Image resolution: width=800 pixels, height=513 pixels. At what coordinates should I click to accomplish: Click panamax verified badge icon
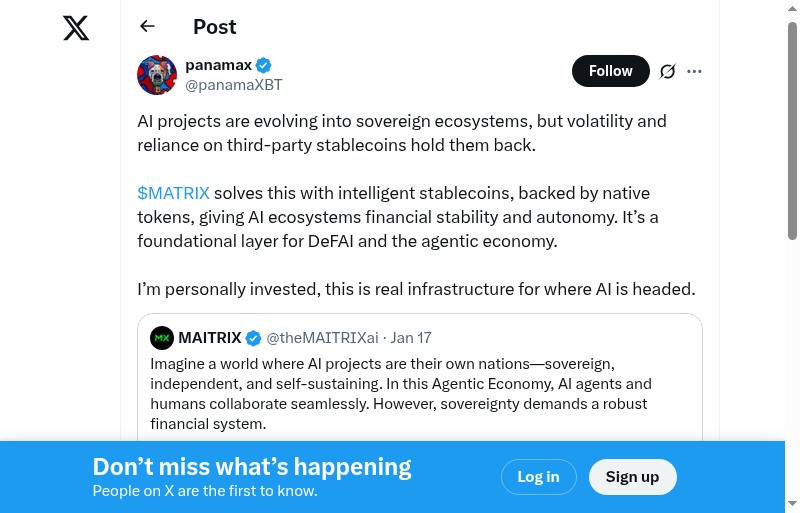[264, 66]
